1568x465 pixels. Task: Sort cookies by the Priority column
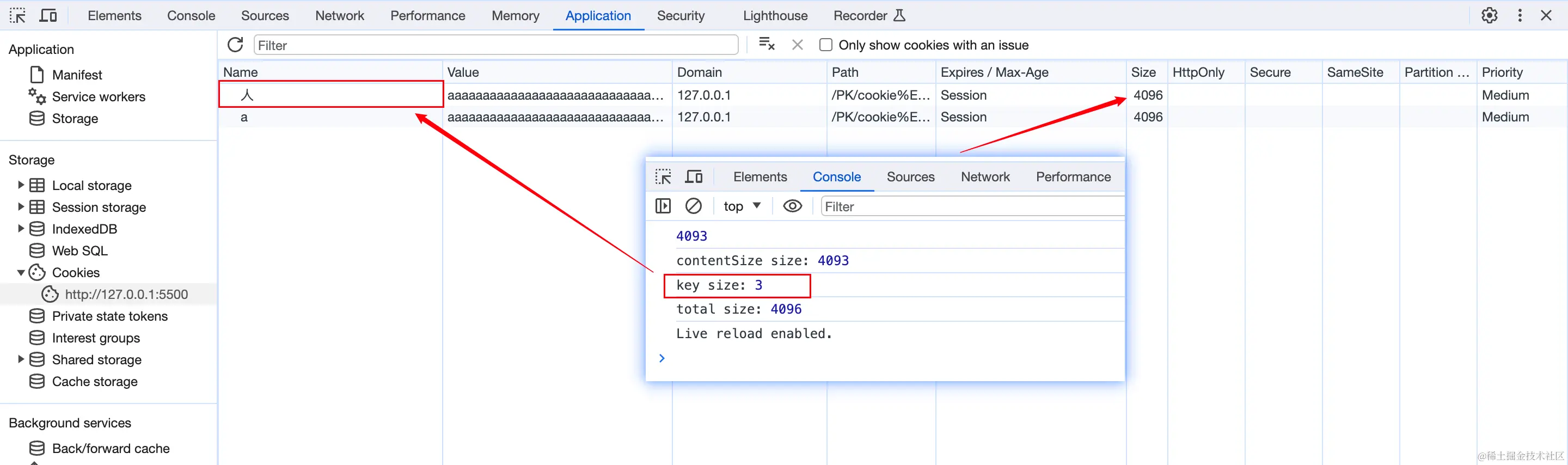pos(1522,72)
